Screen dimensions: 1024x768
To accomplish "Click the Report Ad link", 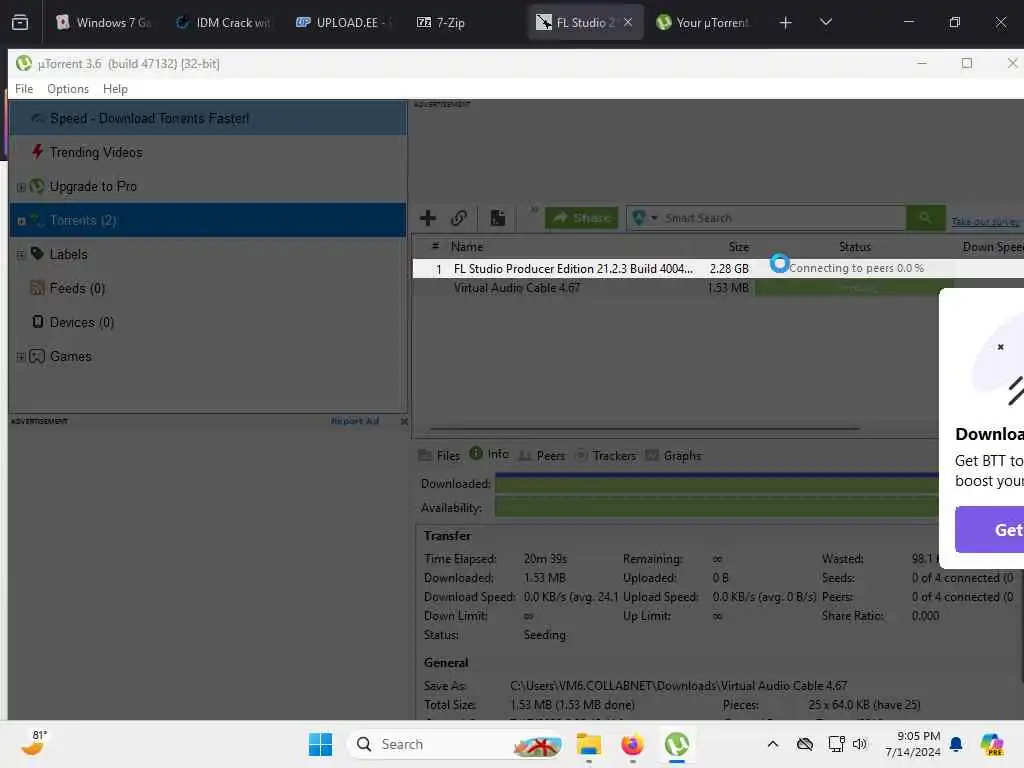I will click(x=355, y=421).
